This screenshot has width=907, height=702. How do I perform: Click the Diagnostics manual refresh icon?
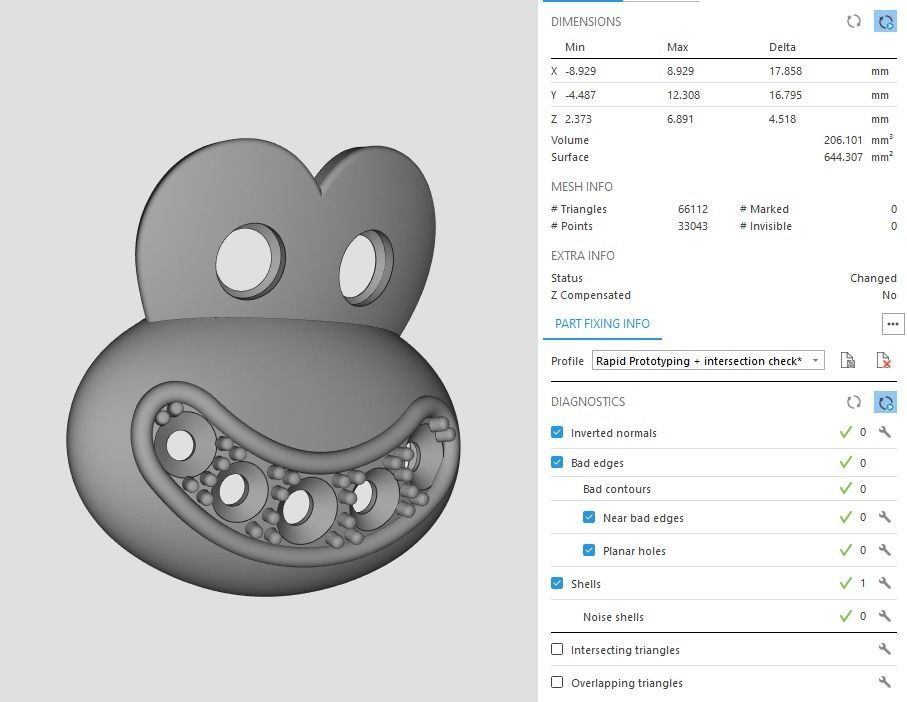[853, 402]
